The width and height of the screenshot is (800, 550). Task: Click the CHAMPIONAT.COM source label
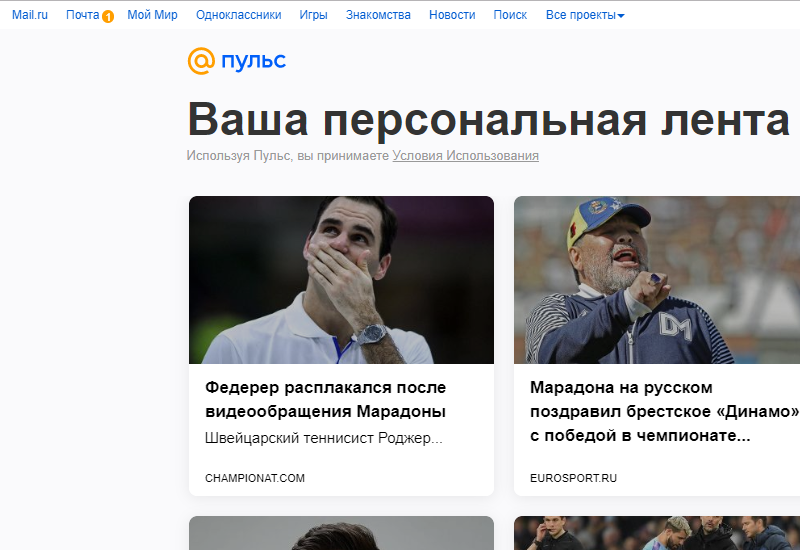[255, 478]
